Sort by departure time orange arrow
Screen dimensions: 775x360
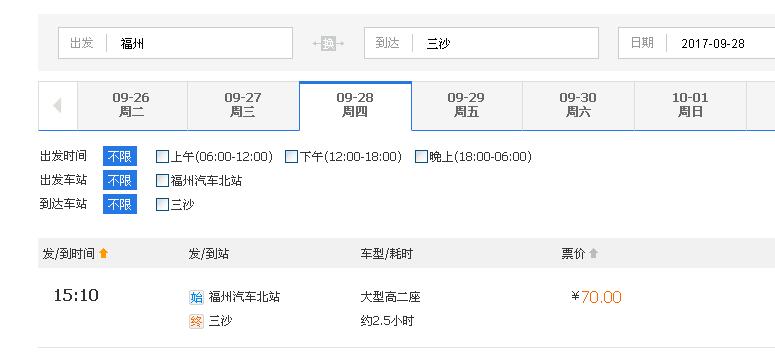pos(103,254)
